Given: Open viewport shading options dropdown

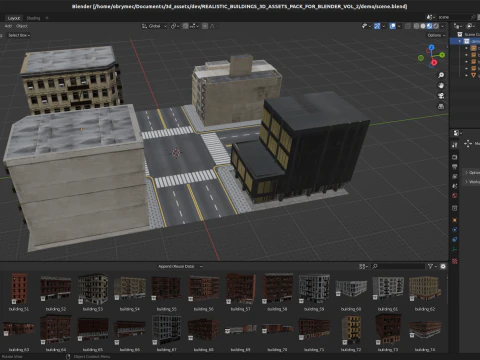Looking at the screenshot, I should [443, 26].
